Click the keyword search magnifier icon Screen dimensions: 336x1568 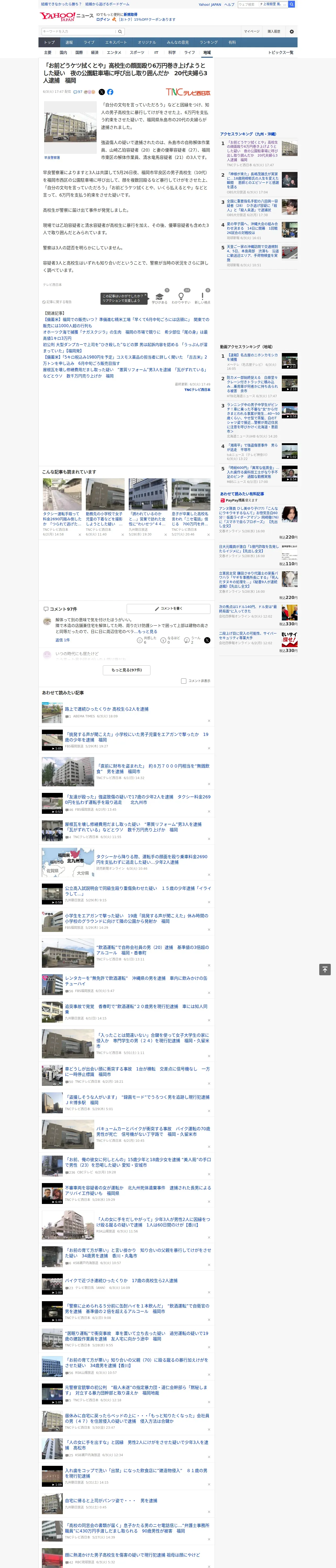tap(120, 31)
